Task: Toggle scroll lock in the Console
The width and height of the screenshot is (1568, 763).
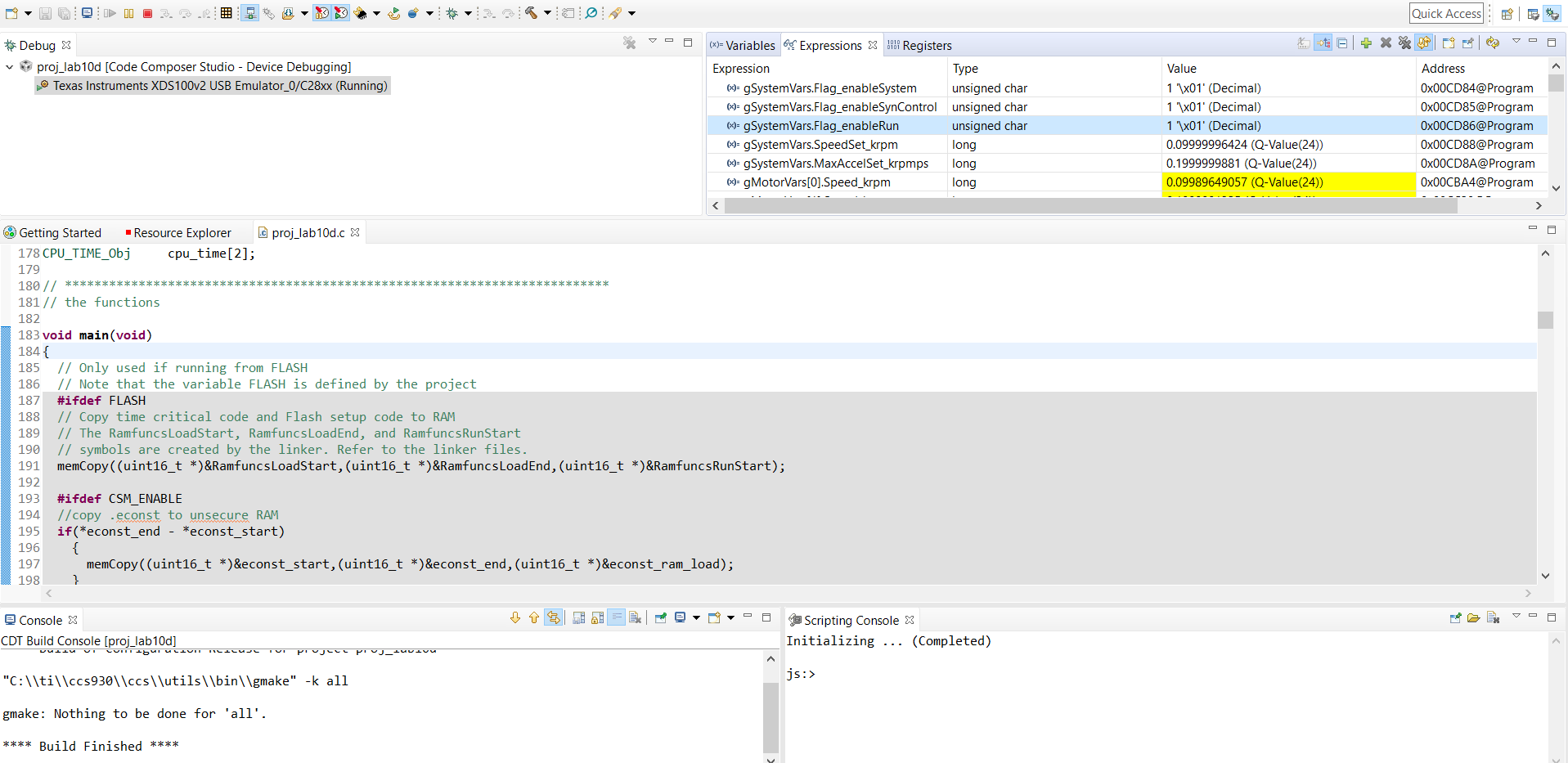Action: point(596,617)
